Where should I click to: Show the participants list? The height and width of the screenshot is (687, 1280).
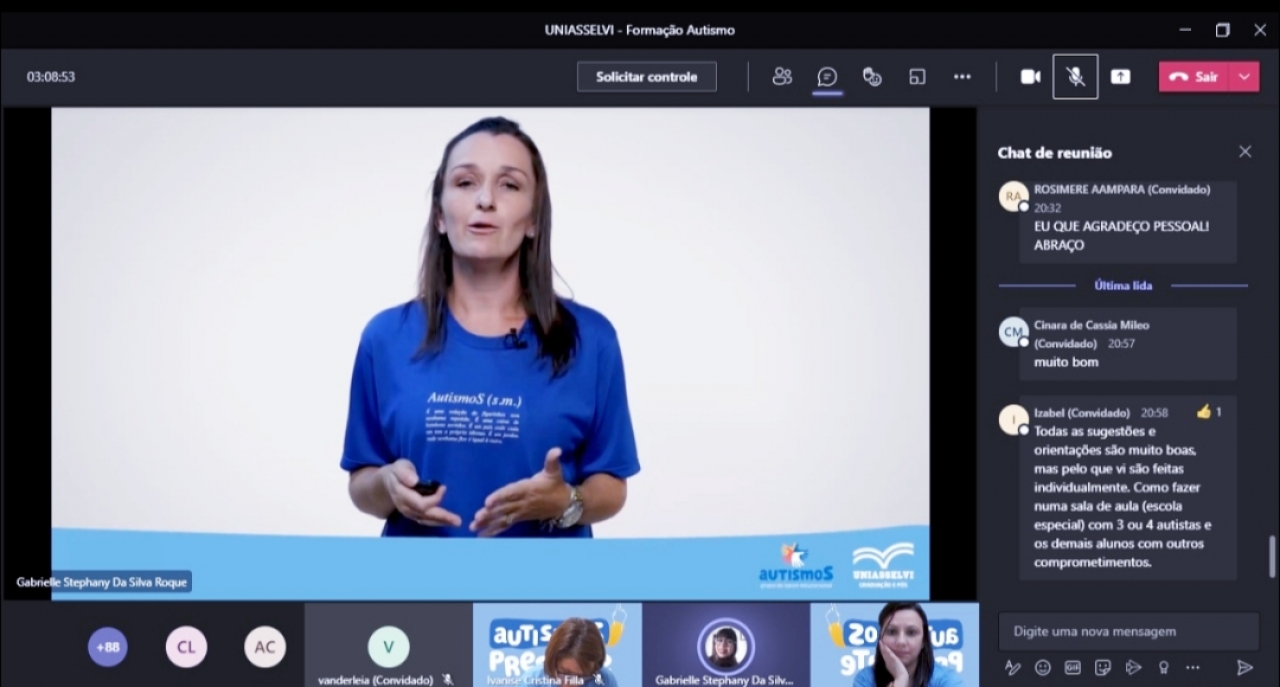click(782, 77)
